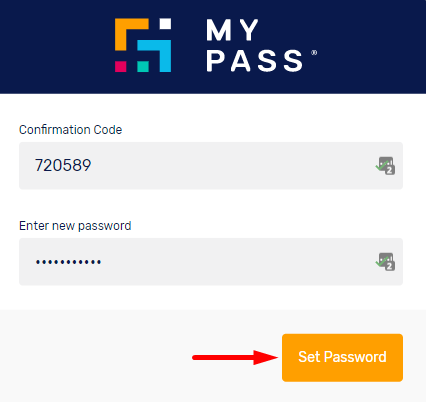Click the PASS word in header
Screen dimensions: 426x402
(x=255, y=61)
